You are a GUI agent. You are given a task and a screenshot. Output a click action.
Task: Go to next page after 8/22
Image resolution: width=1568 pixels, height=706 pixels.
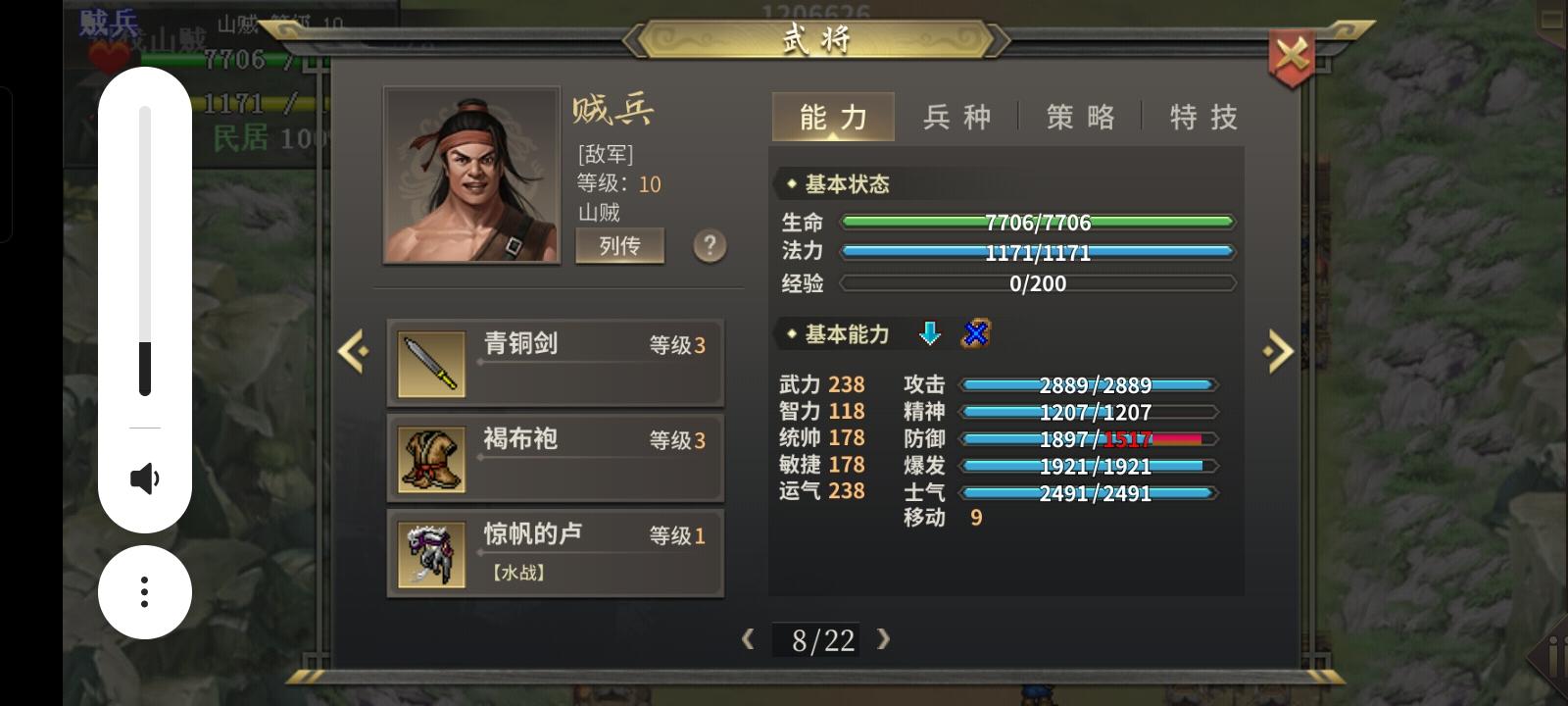pyautogui.click(x=883, y=639)
